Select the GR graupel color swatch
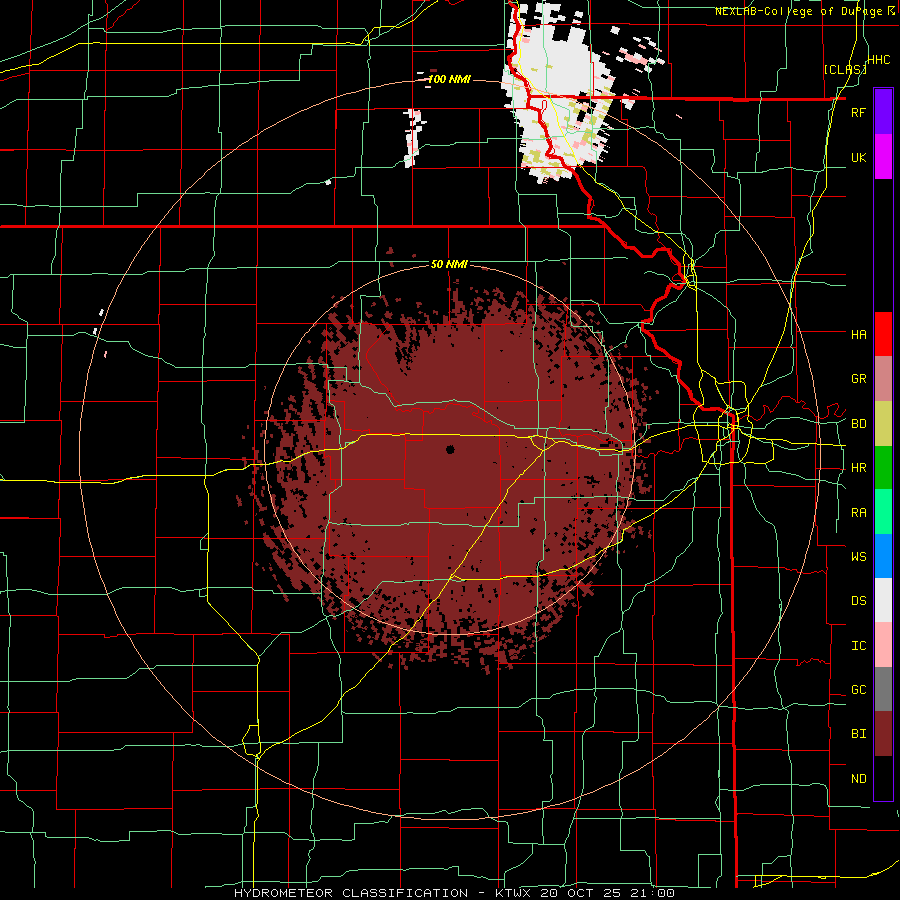 883,379
